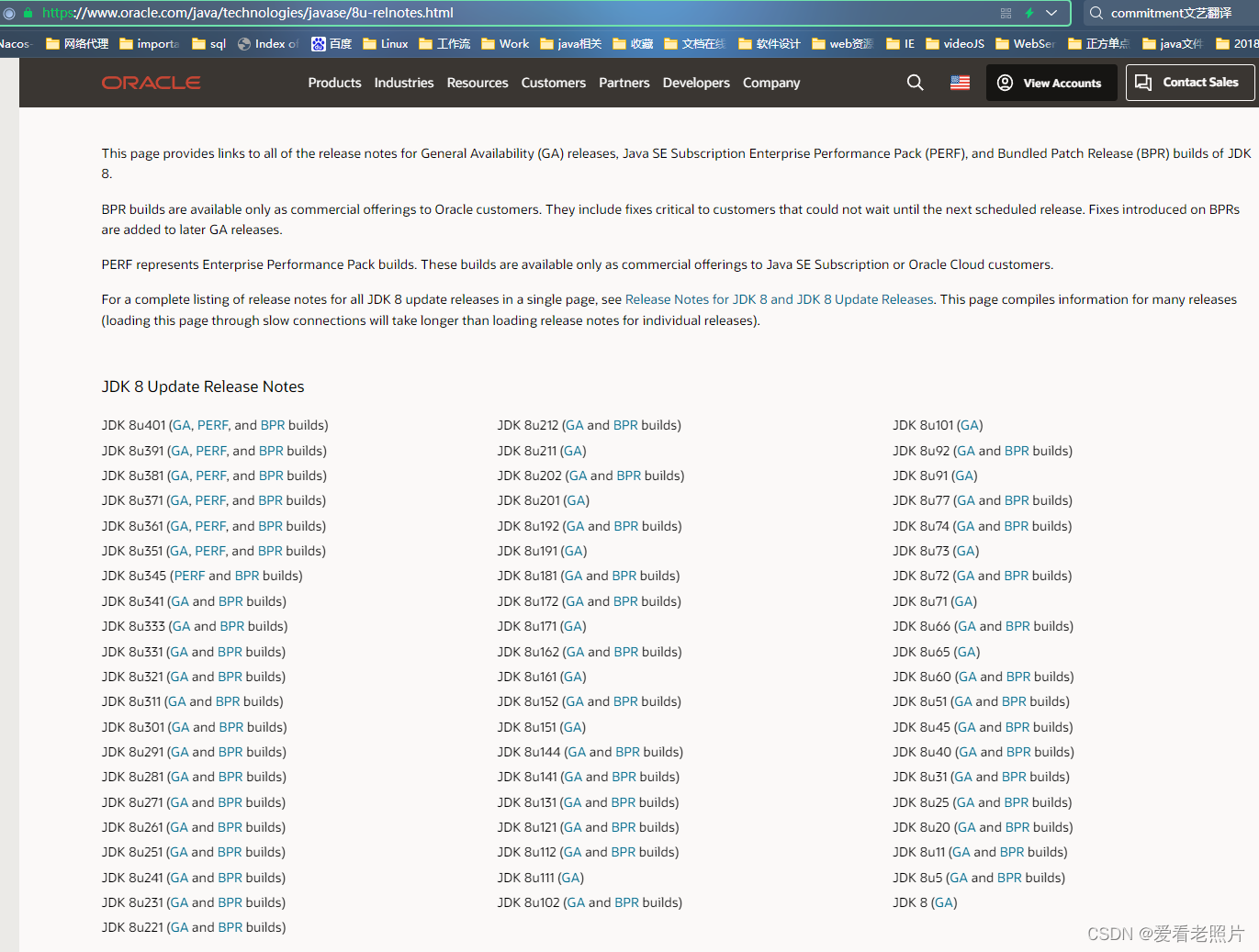
Task: Open BPR link for JDK 8u301
Action: click(231, 727)
